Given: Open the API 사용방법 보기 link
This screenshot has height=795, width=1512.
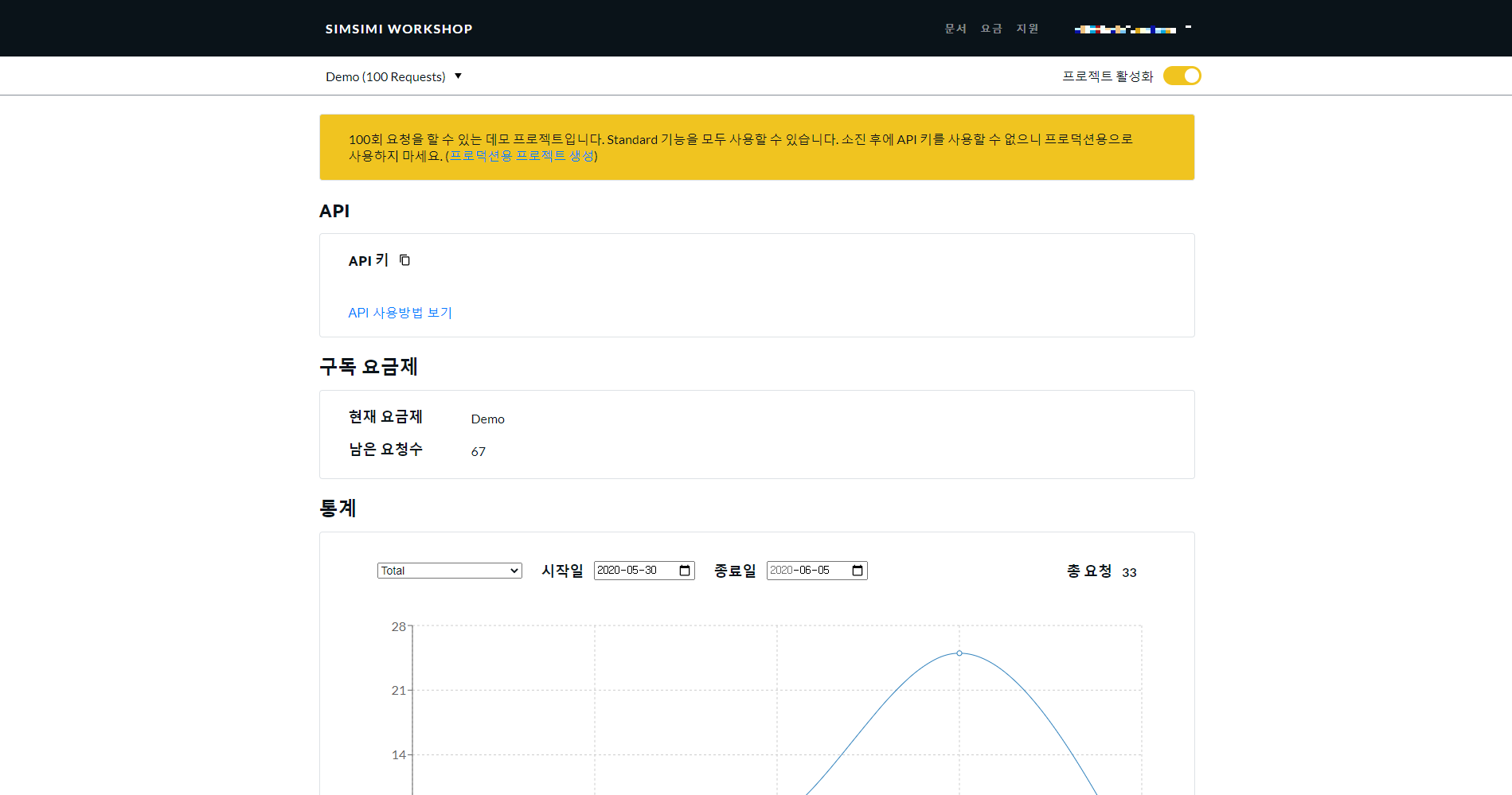Looking at the screenshot, I should (400, 313).
